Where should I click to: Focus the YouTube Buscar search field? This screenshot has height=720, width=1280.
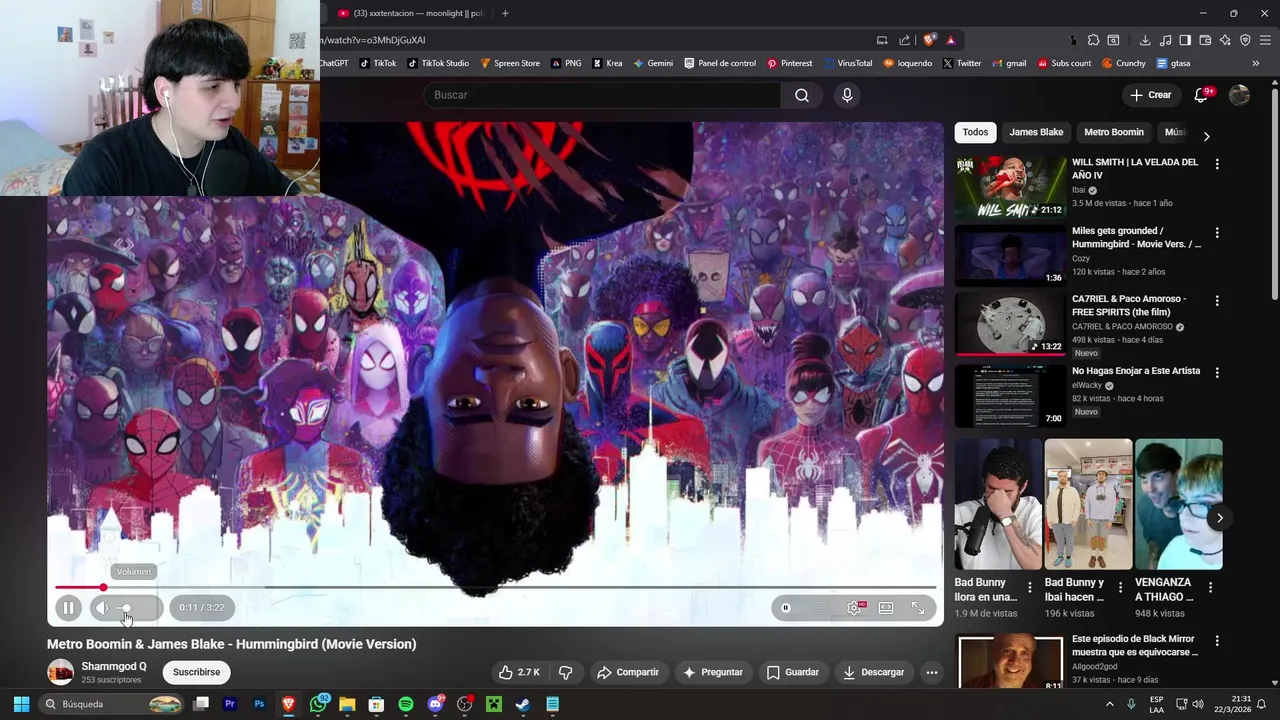point(602,95)
